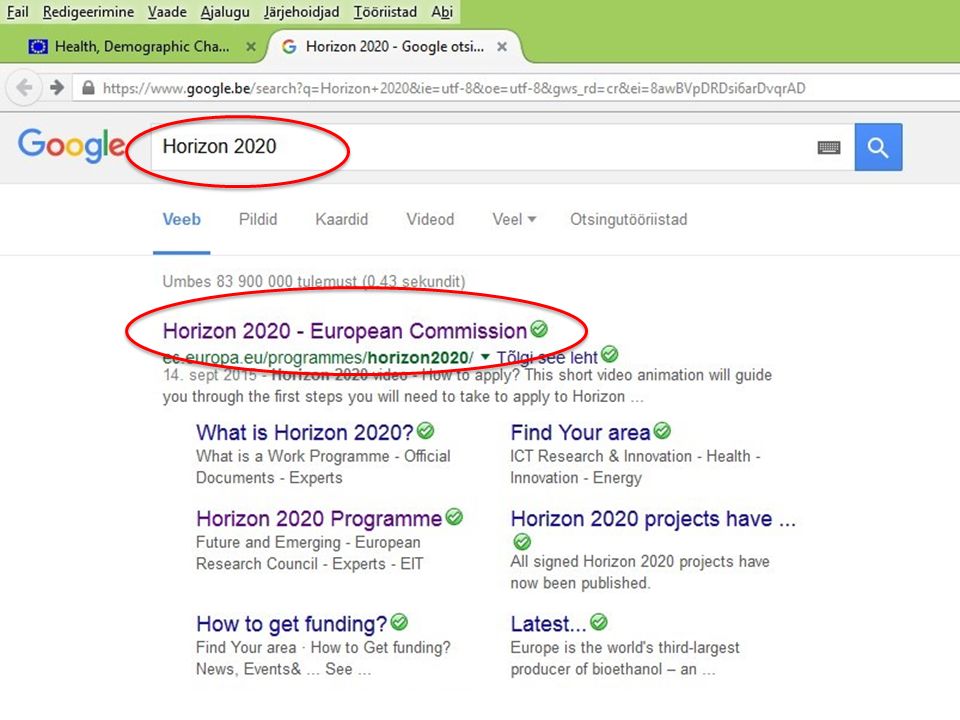Select the Horizon 2020 - Google otsi... tab
This screenshot has width=960, height=720.
(395, 47)
